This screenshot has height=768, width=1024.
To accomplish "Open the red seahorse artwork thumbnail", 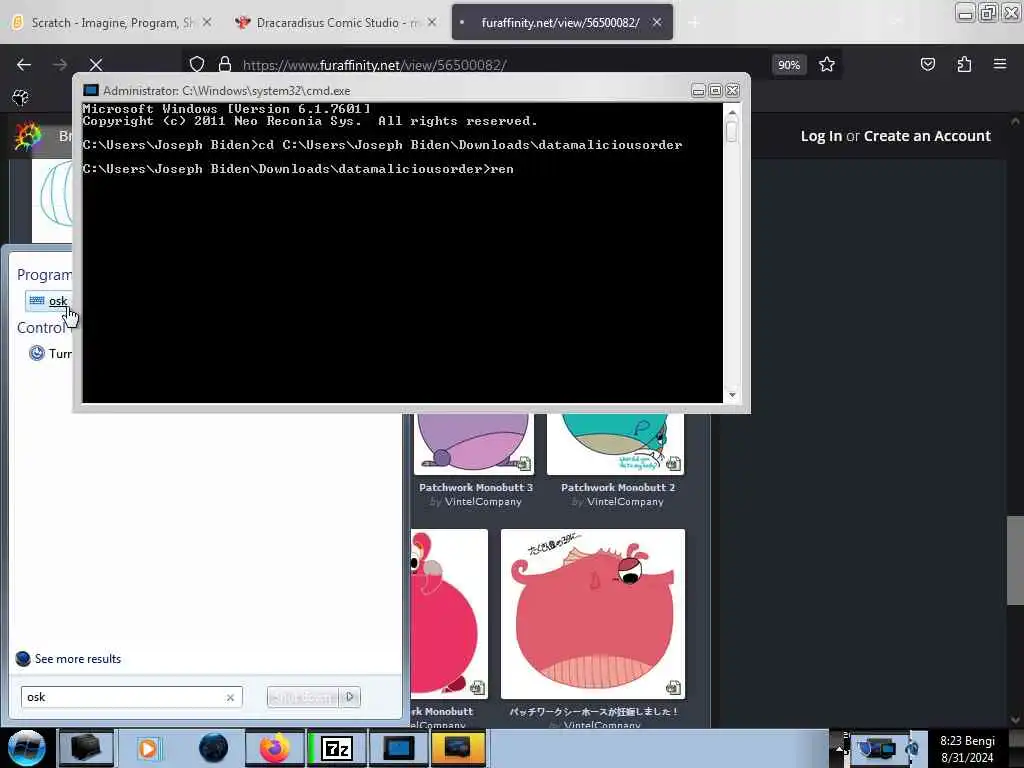I will tap(593, 614).
